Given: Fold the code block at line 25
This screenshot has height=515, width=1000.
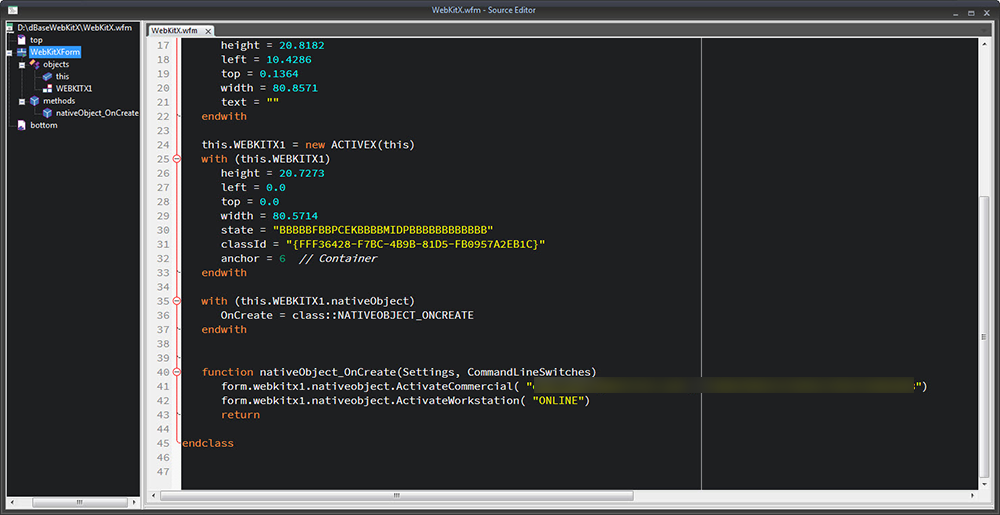Looking at the screenshot, I should [x=177, y=159].
